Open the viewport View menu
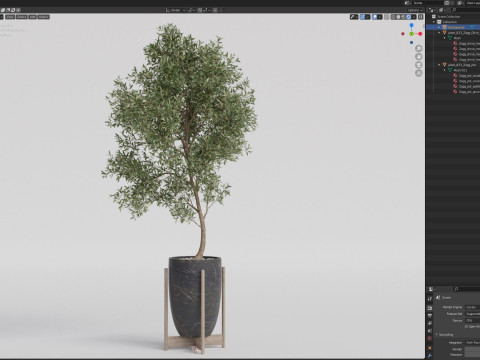The height and width of the screenshot is (360, 480). 10,17
